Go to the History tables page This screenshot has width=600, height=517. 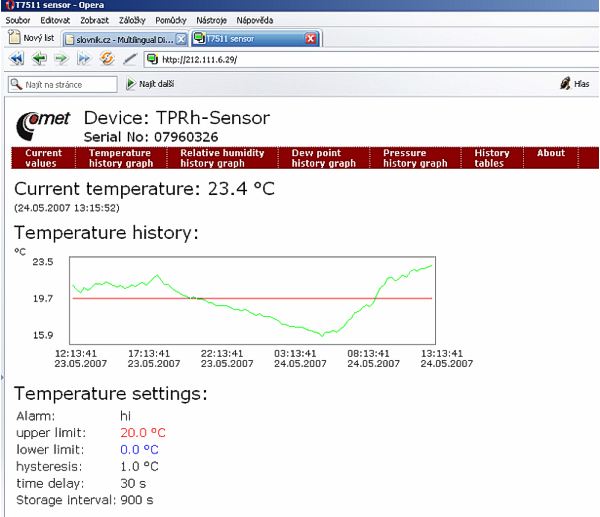tap(491, 158)
